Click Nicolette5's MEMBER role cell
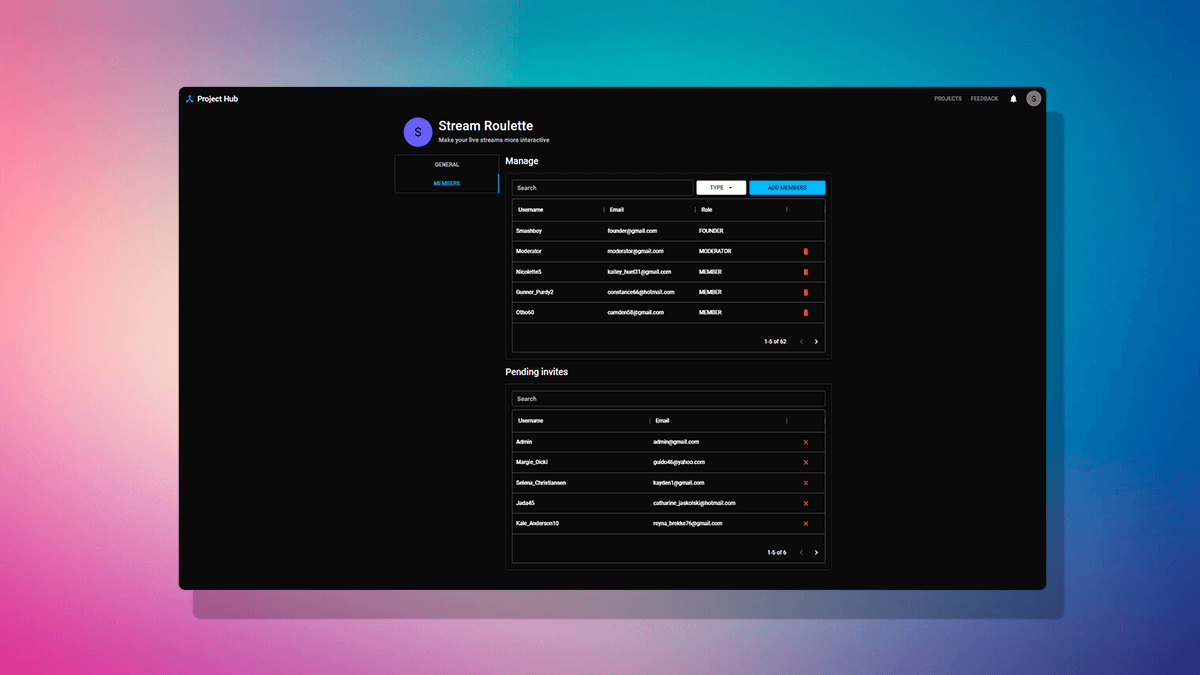Image resolution: width=1200 pixels, height=675 pixels. point(710,272)
